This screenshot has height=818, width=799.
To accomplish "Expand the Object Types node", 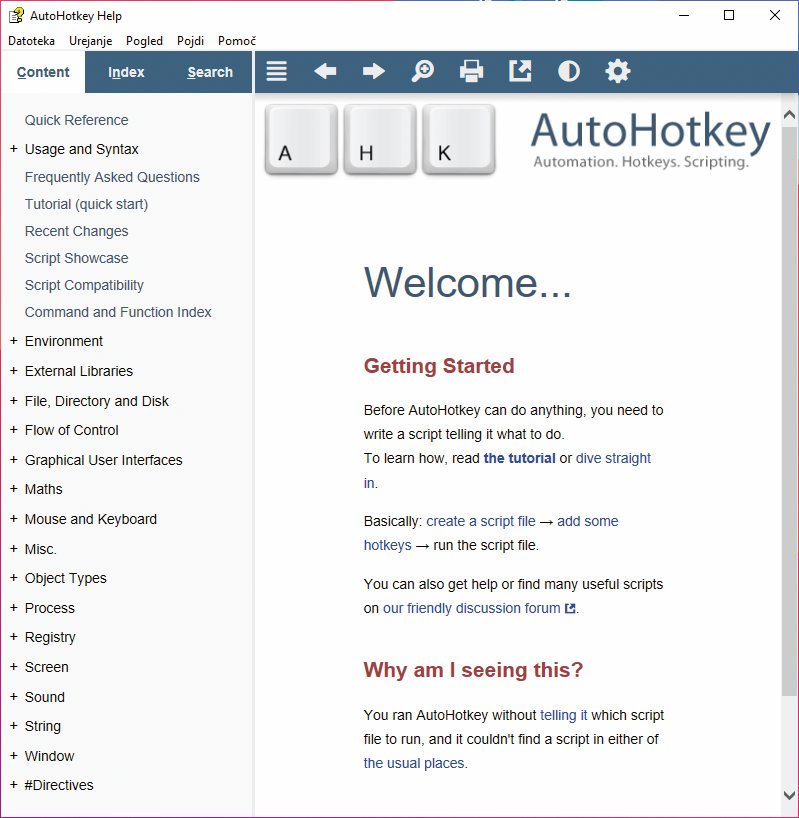I will click(14, 578).
